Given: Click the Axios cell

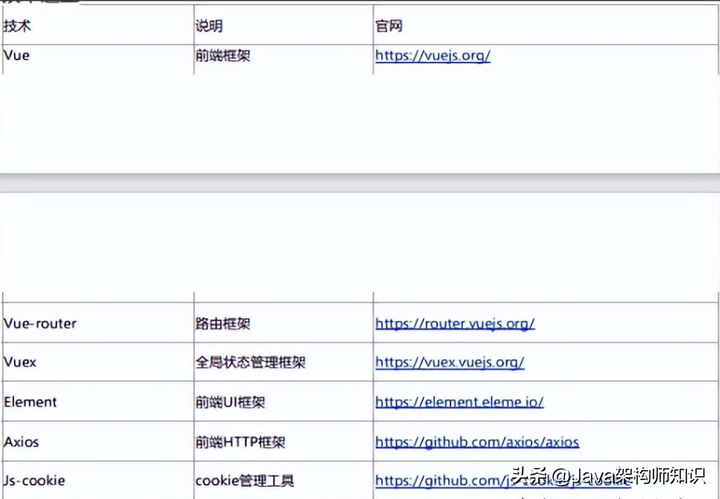Looking at the screenshot, I should coord(98,441).
